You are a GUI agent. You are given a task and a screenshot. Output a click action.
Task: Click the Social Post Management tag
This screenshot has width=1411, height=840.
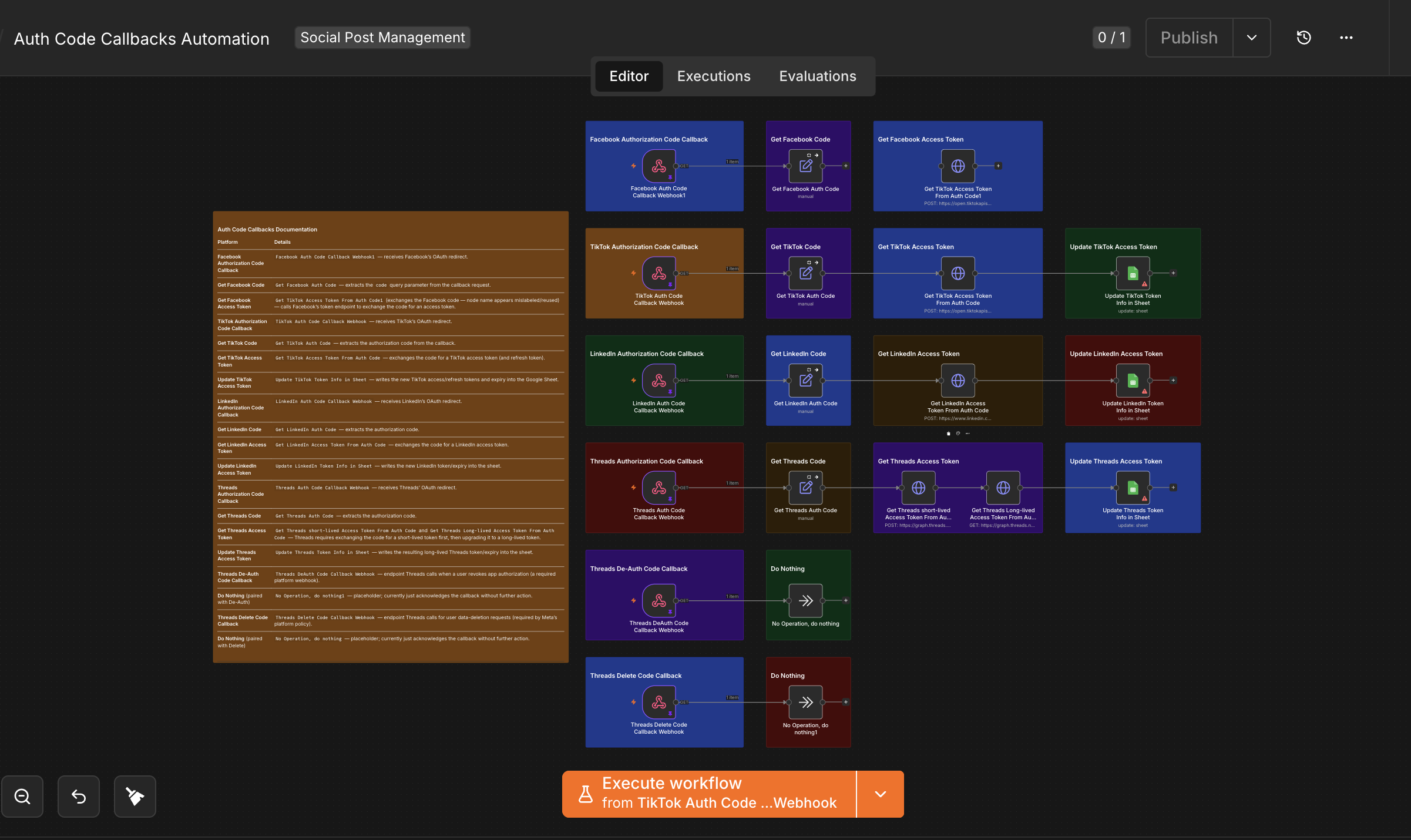coord(382,38)
